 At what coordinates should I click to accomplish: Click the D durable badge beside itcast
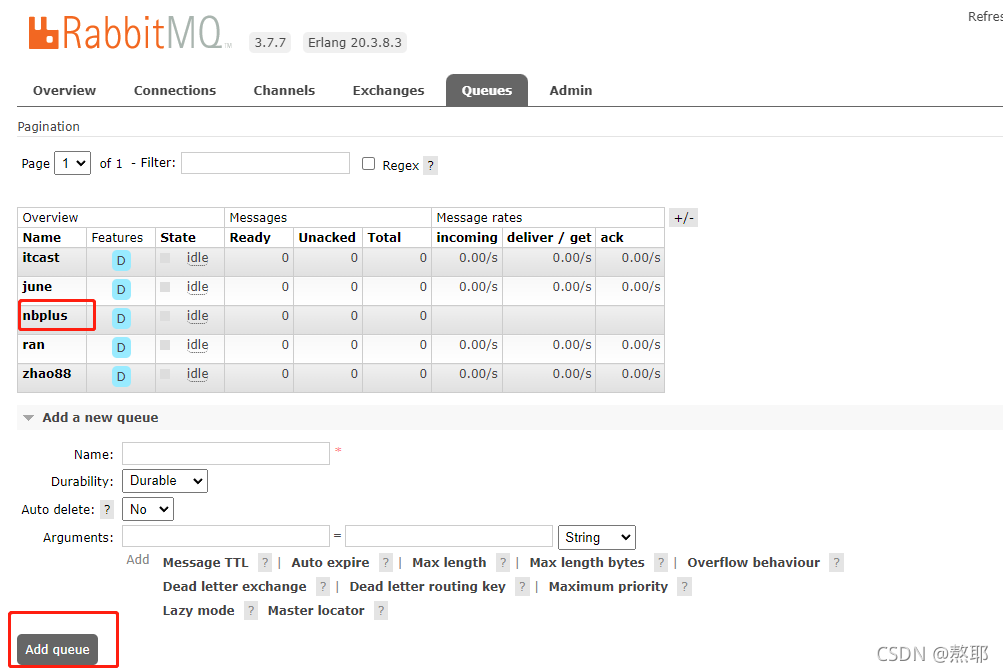(120, 259)
